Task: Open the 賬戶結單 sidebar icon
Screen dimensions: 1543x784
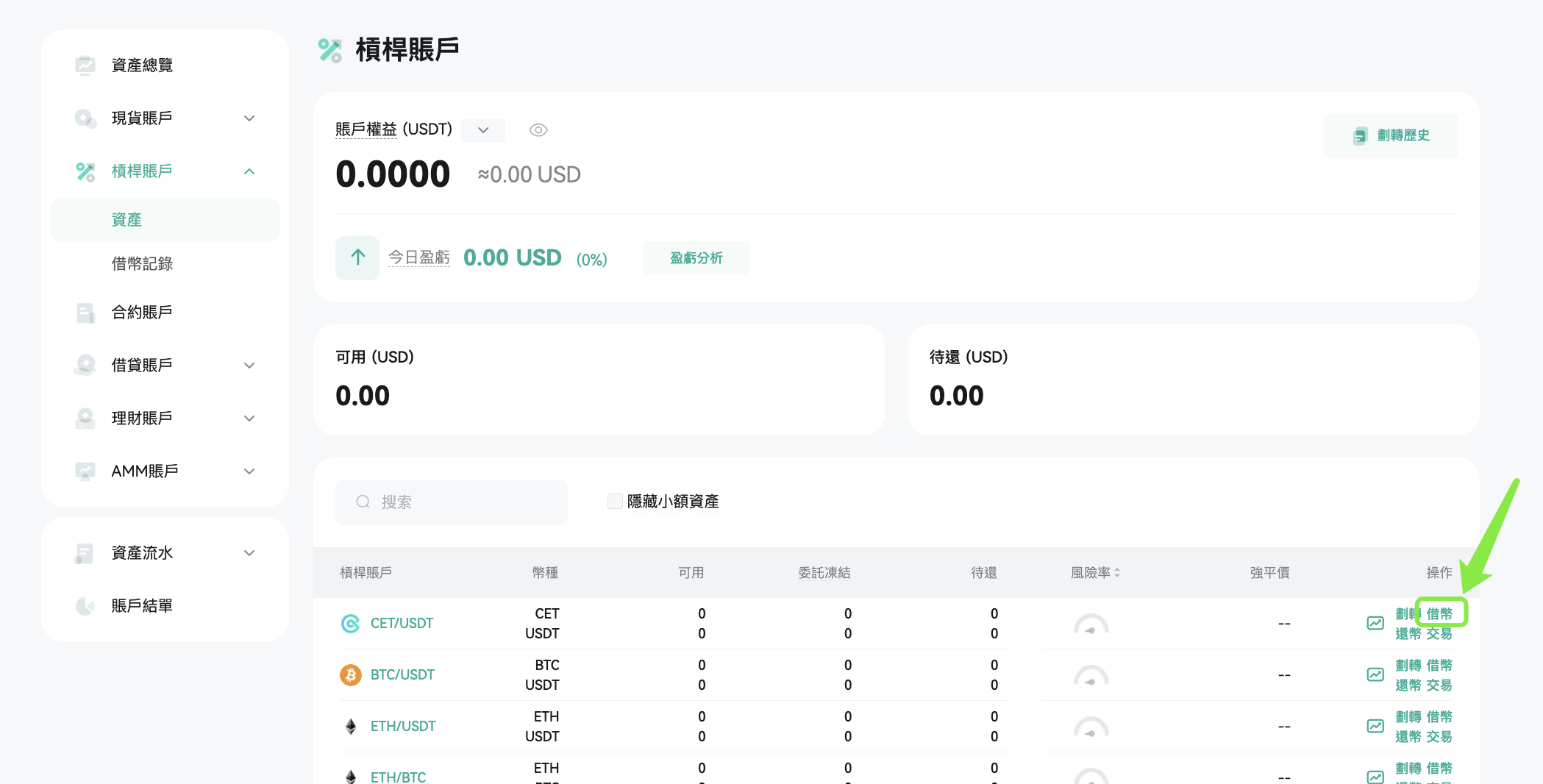Action: click(x=85, y=605)
